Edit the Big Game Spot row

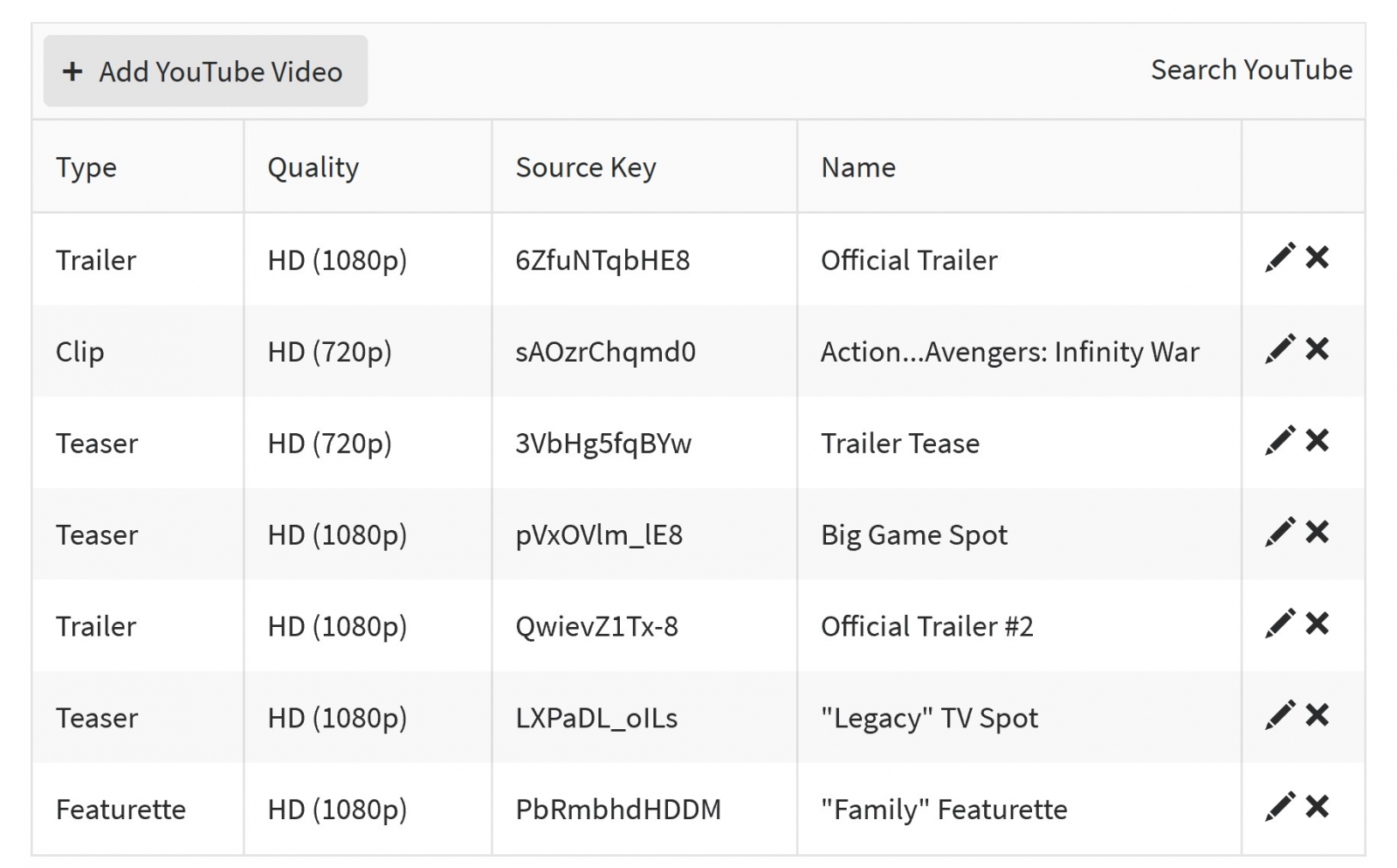tap(1279, 533)
